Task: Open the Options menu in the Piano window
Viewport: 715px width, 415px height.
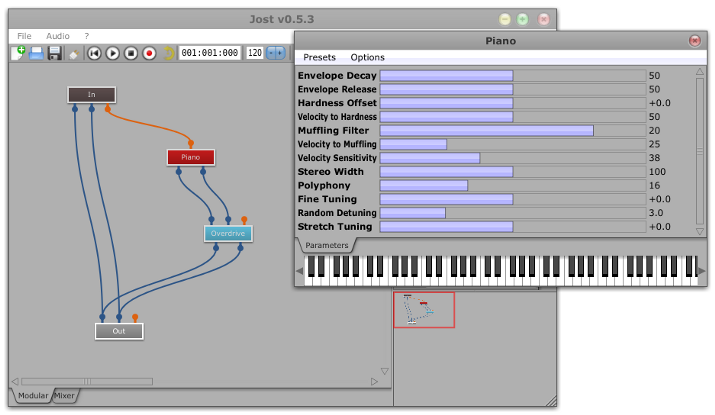Action: point(368,57)
